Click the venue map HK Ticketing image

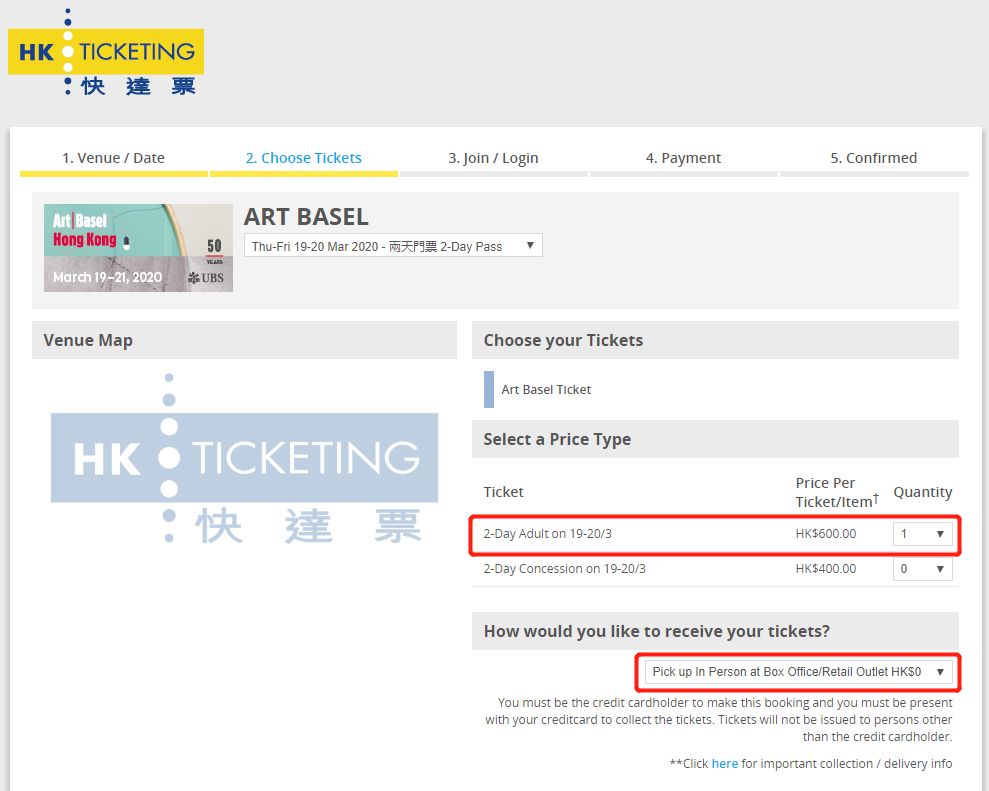(244, 459)
